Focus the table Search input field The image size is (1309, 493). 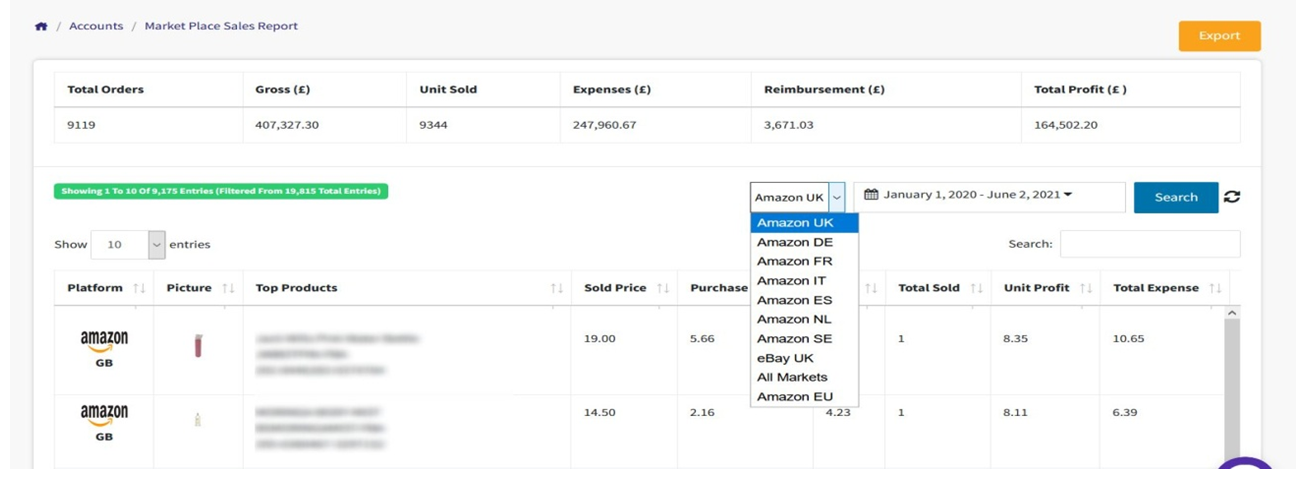1150,244
